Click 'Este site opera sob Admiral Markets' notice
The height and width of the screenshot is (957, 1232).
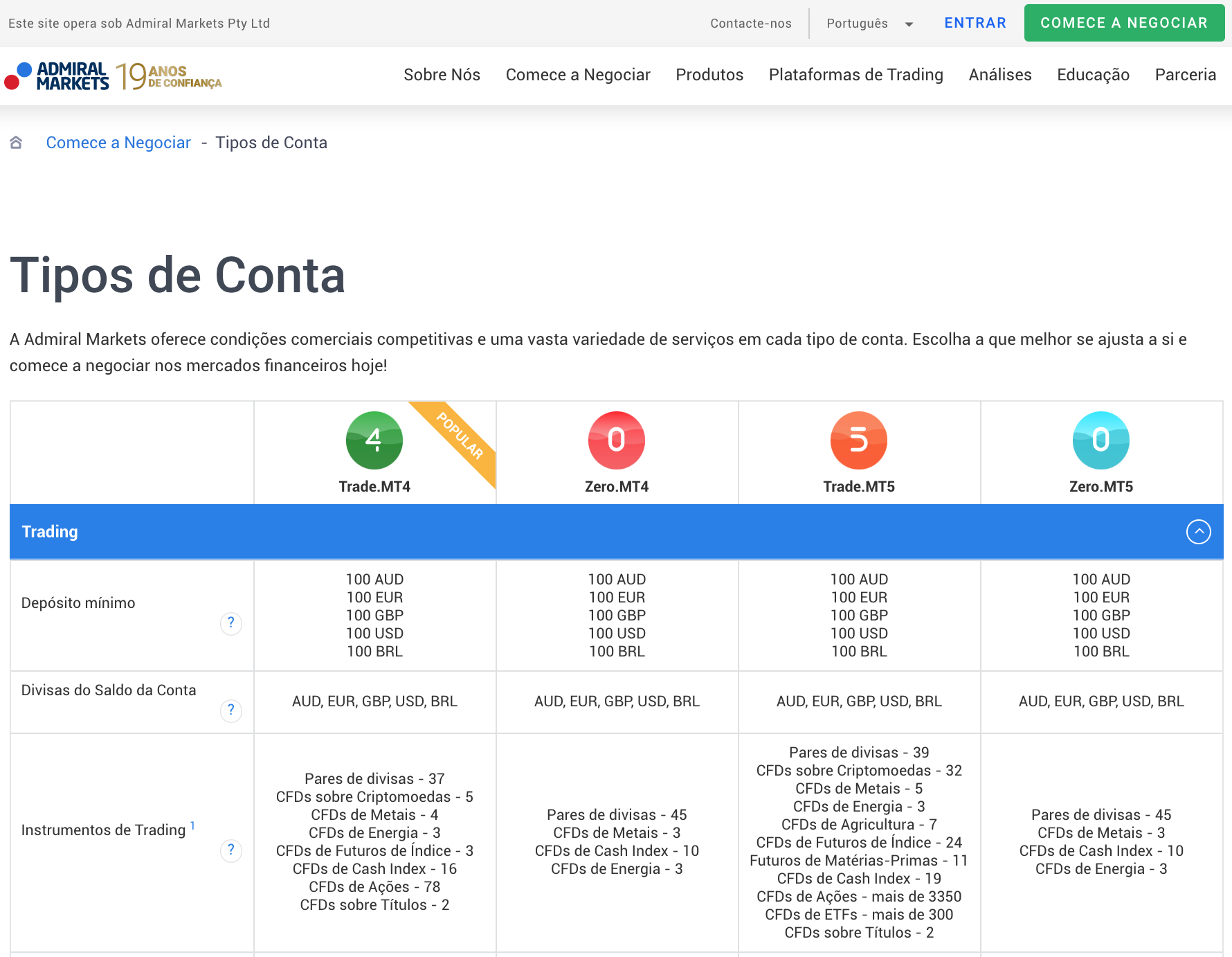[x=139, y=24]
